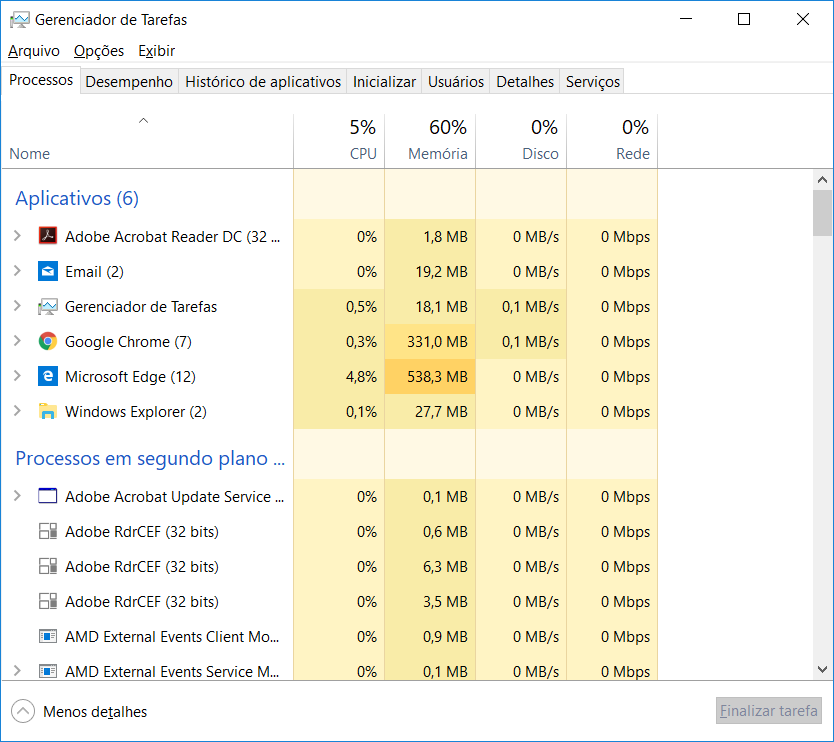Click the Microsoft Edge icon
Image resolution: width=834 pixels, height=742 pixels.
48,376
